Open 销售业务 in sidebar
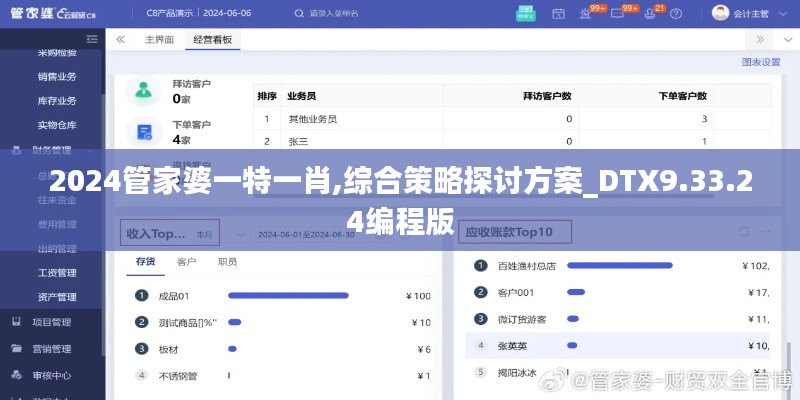This screenshot has height=400, width=800. (57, 77)
